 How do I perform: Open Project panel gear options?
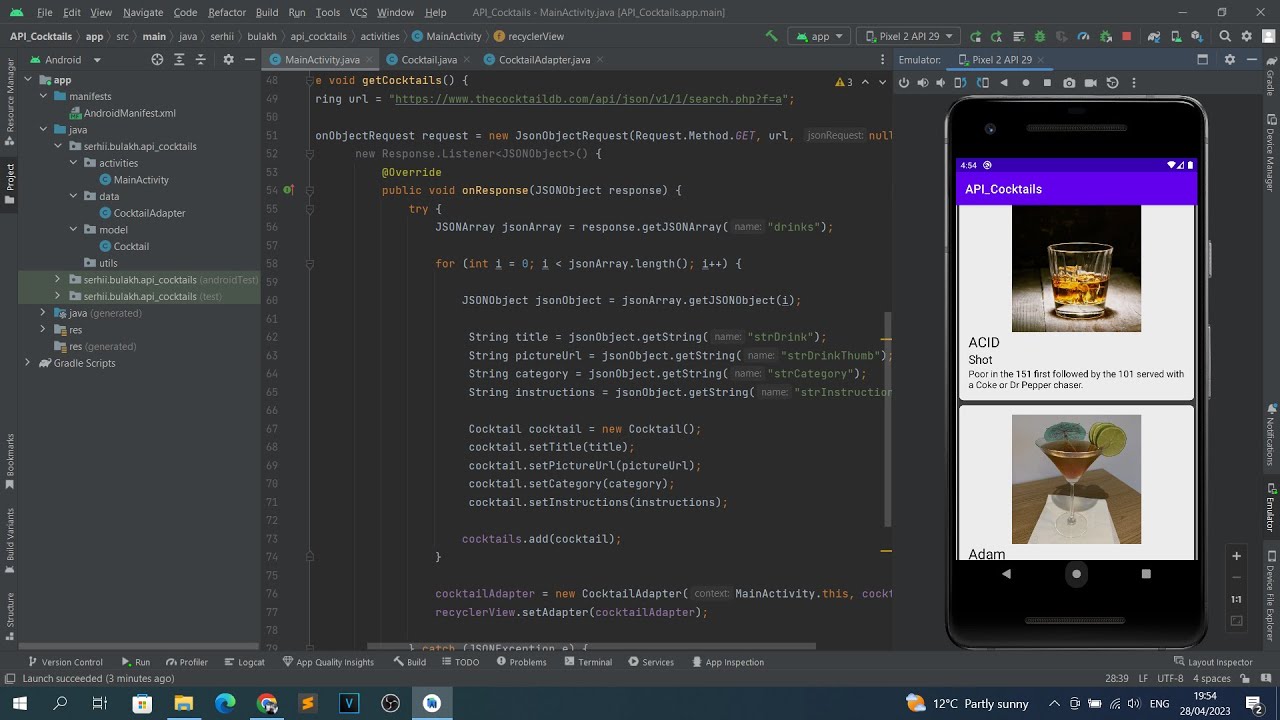pos(228,59)
